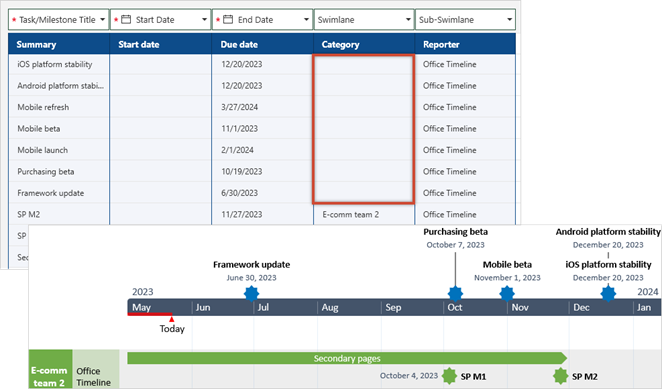This screenshot has height=389, width=662.
Task: Click the green SP M2 milestone marker
Action: (561, 376)
